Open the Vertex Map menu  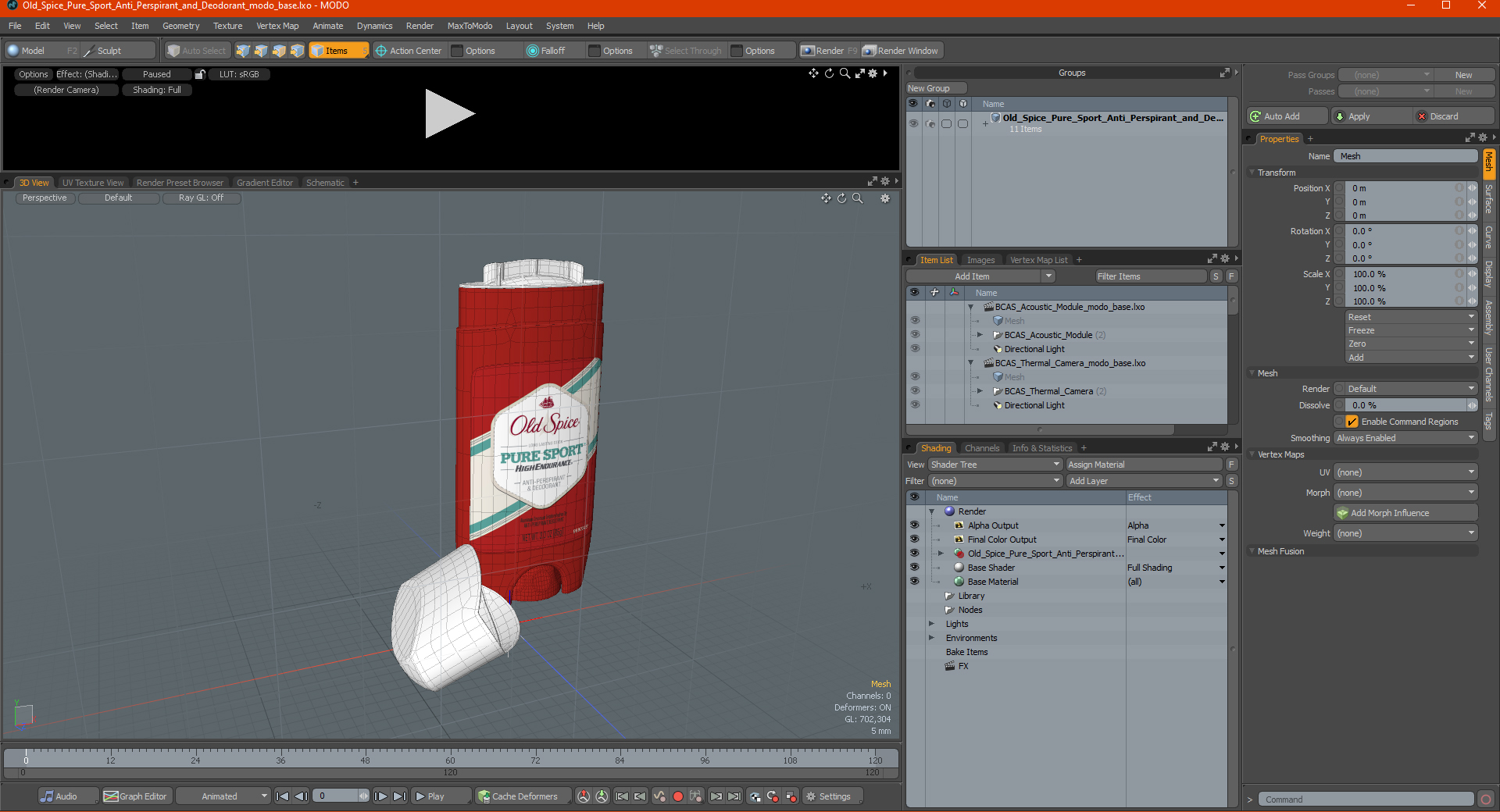pyautogui.click(x=277, y=26)
